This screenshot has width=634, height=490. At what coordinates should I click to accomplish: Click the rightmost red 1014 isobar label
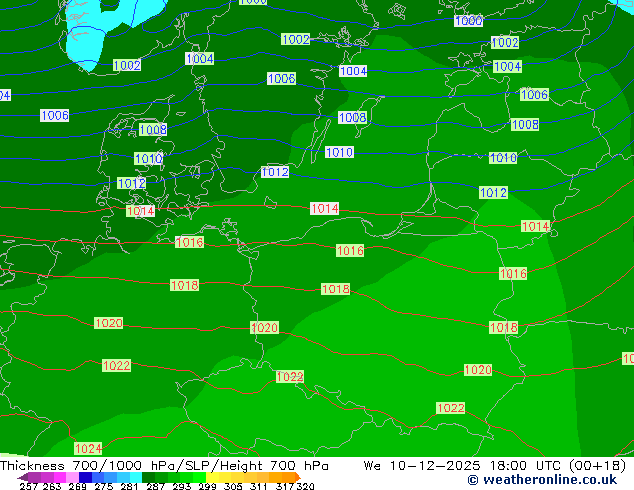pyautogui.click(x=536, y=226)
